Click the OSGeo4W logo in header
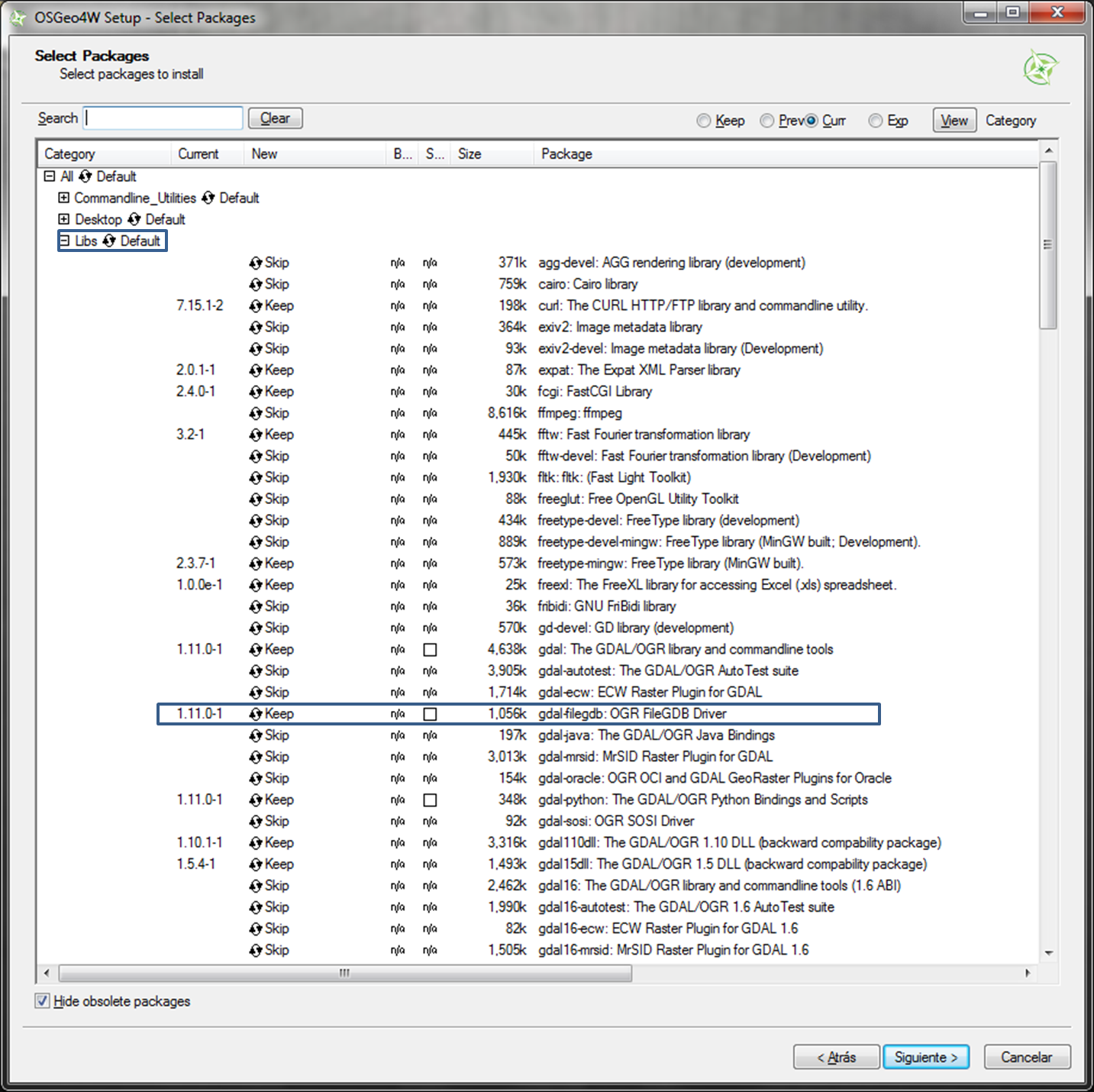This screenshot has height=1092, width=1094. click(x=1041, y=68)
